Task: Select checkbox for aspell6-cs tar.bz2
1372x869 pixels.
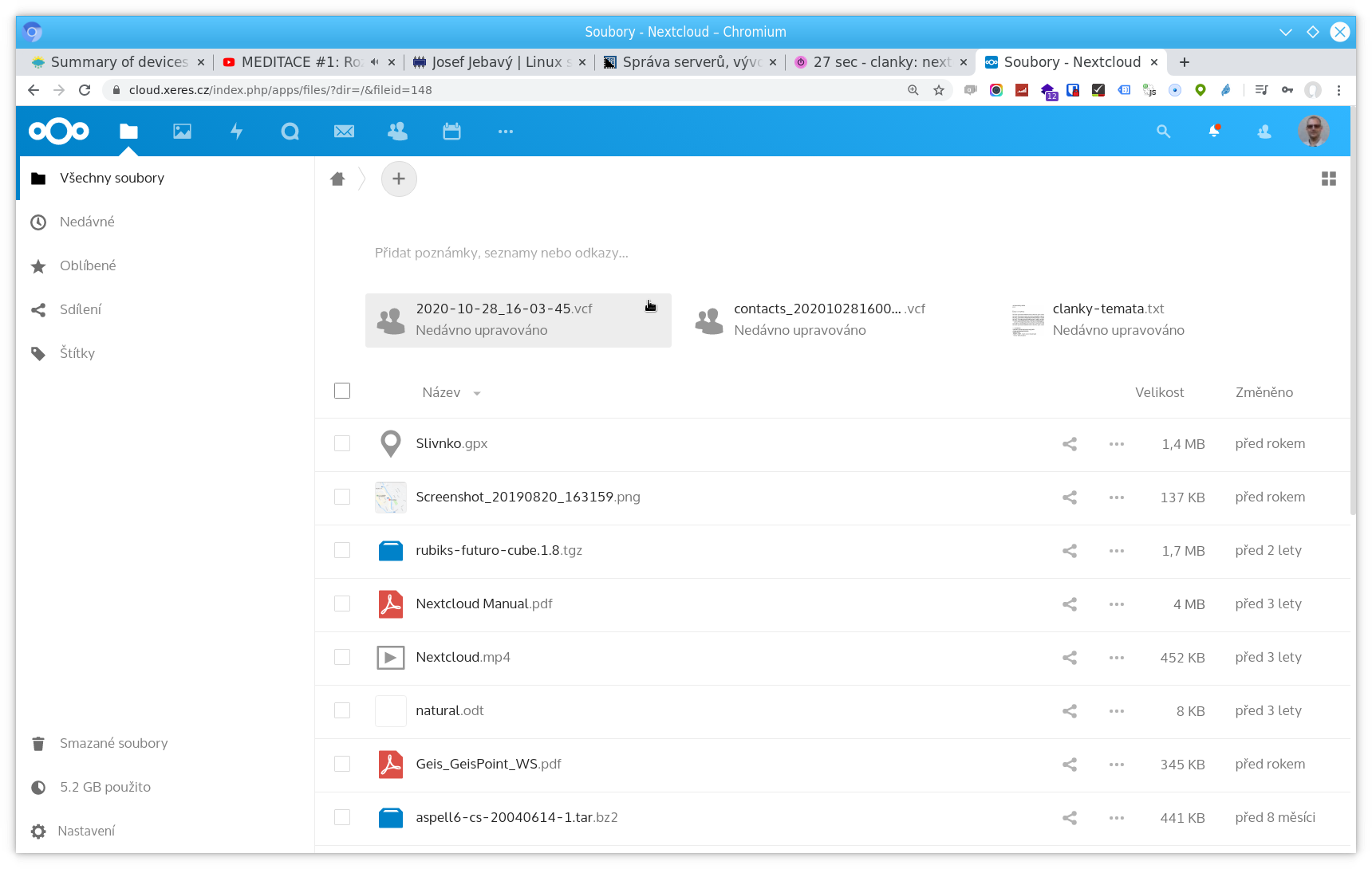Action: pos(342,817)
